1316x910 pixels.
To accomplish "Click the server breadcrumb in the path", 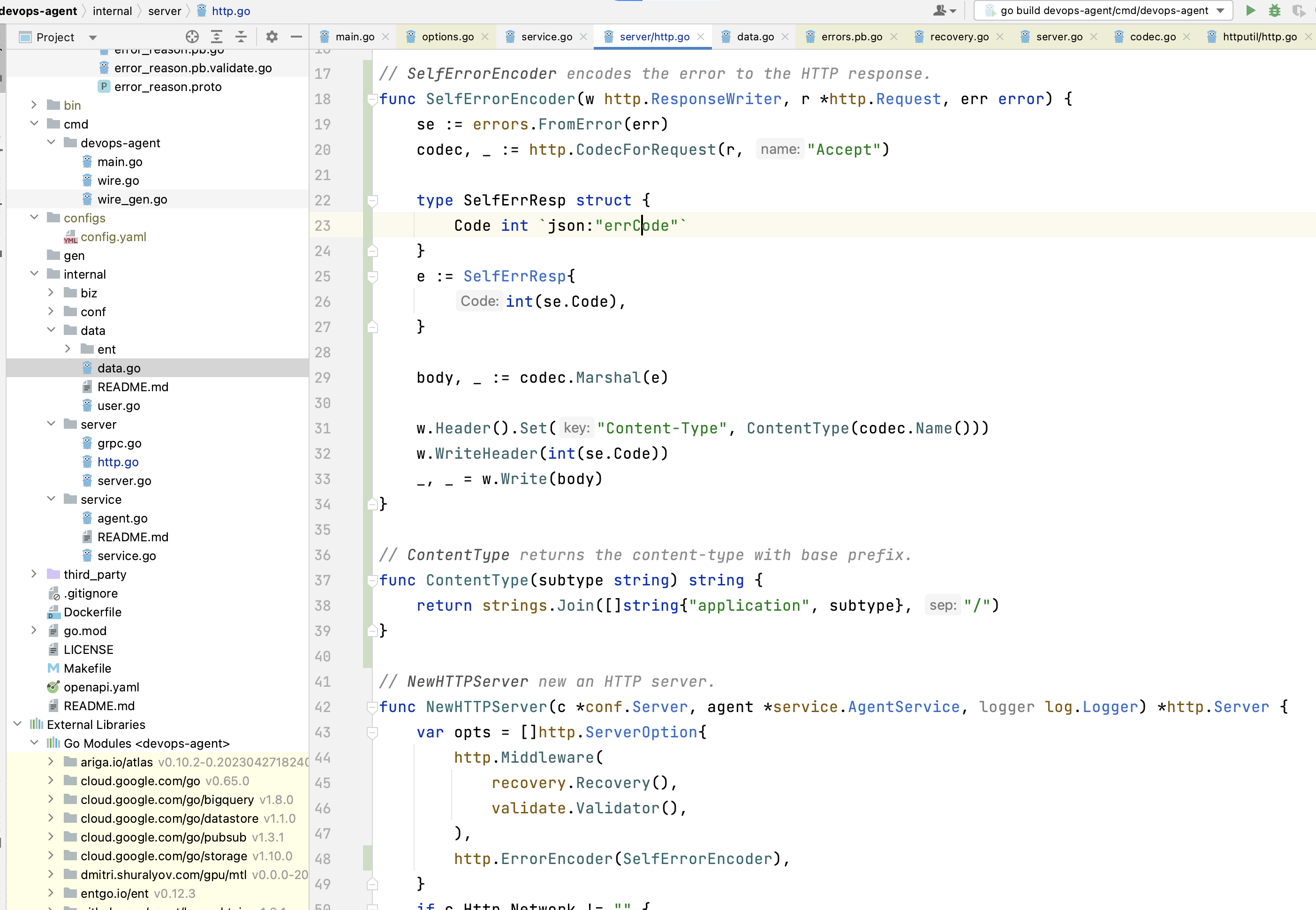I will coord(164,11).
